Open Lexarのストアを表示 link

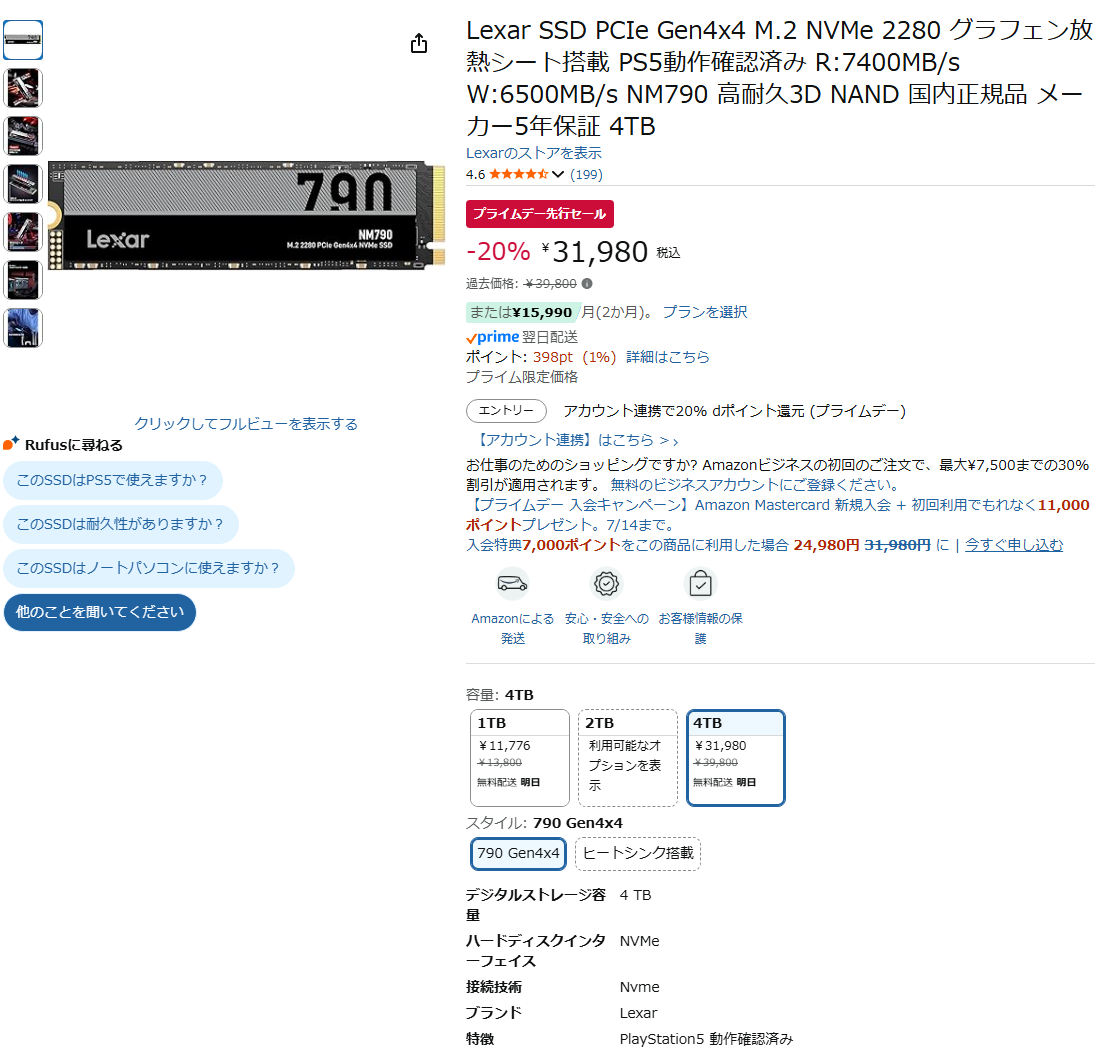click(x=533, y=152)
